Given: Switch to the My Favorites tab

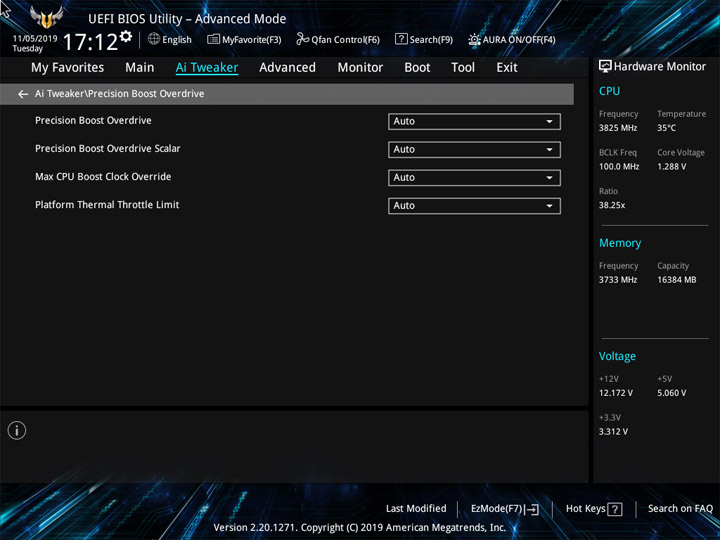Looking at the screenshot, I should point(68,68).
